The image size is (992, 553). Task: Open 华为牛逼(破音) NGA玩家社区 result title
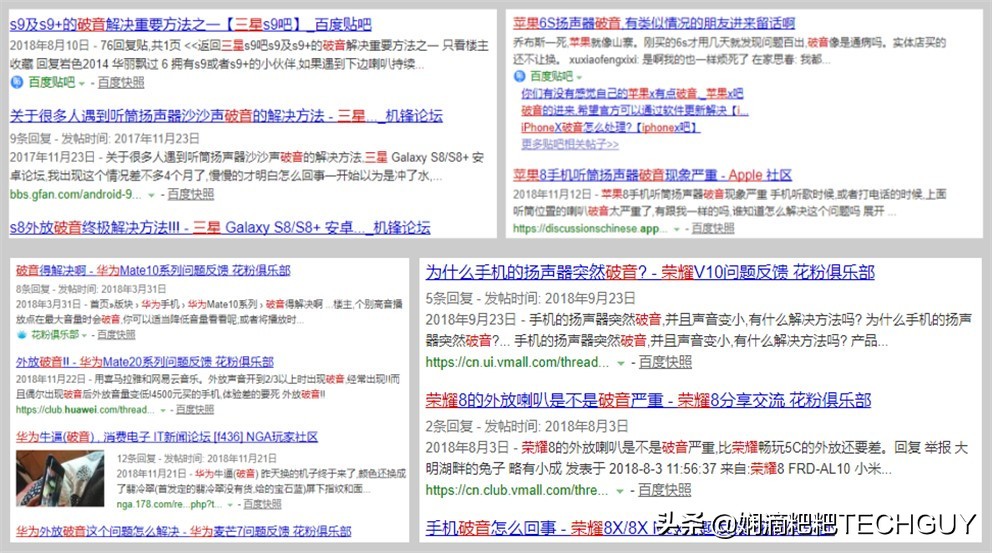[167, 437]
